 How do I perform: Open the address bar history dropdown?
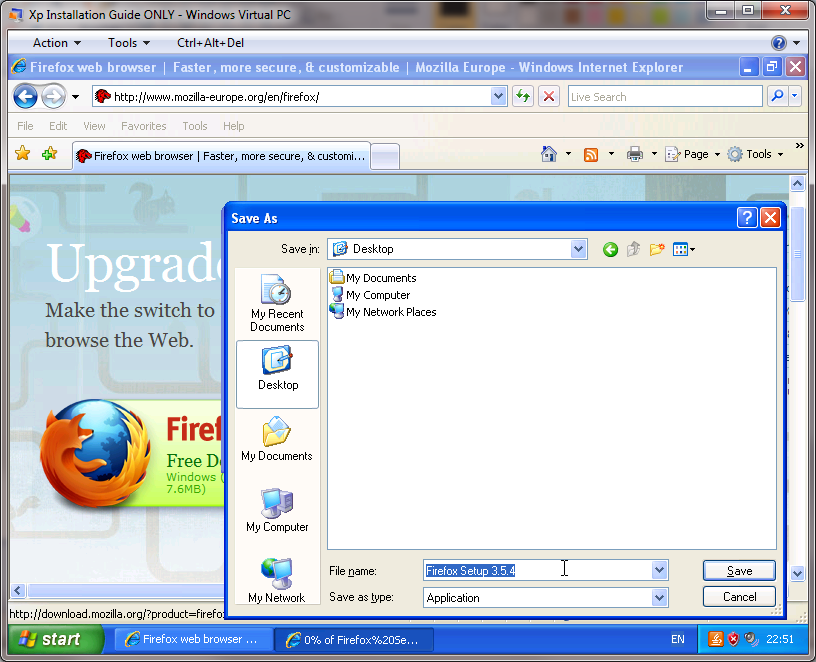tap(498, 96)
